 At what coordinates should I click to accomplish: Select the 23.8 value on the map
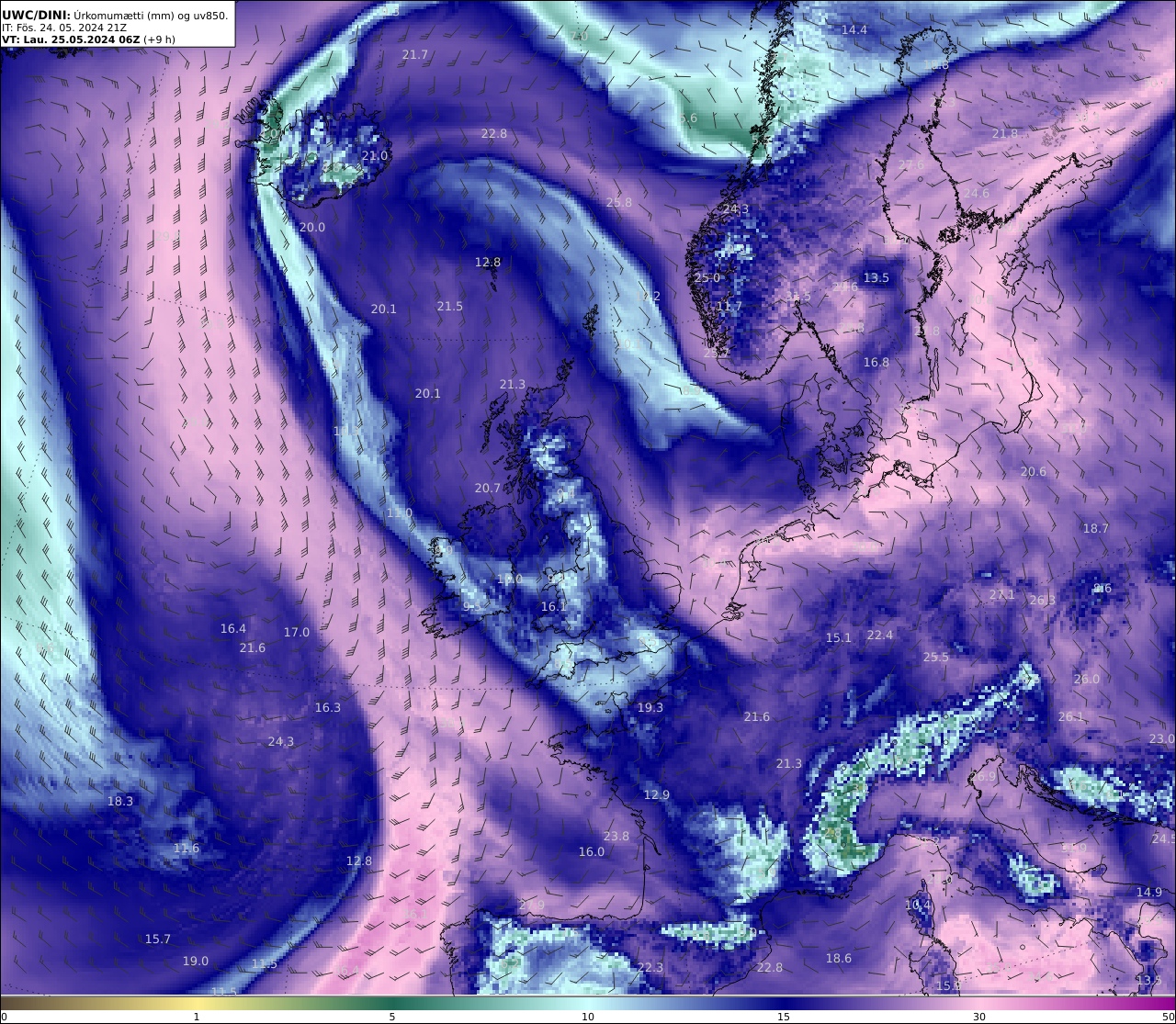616,836
